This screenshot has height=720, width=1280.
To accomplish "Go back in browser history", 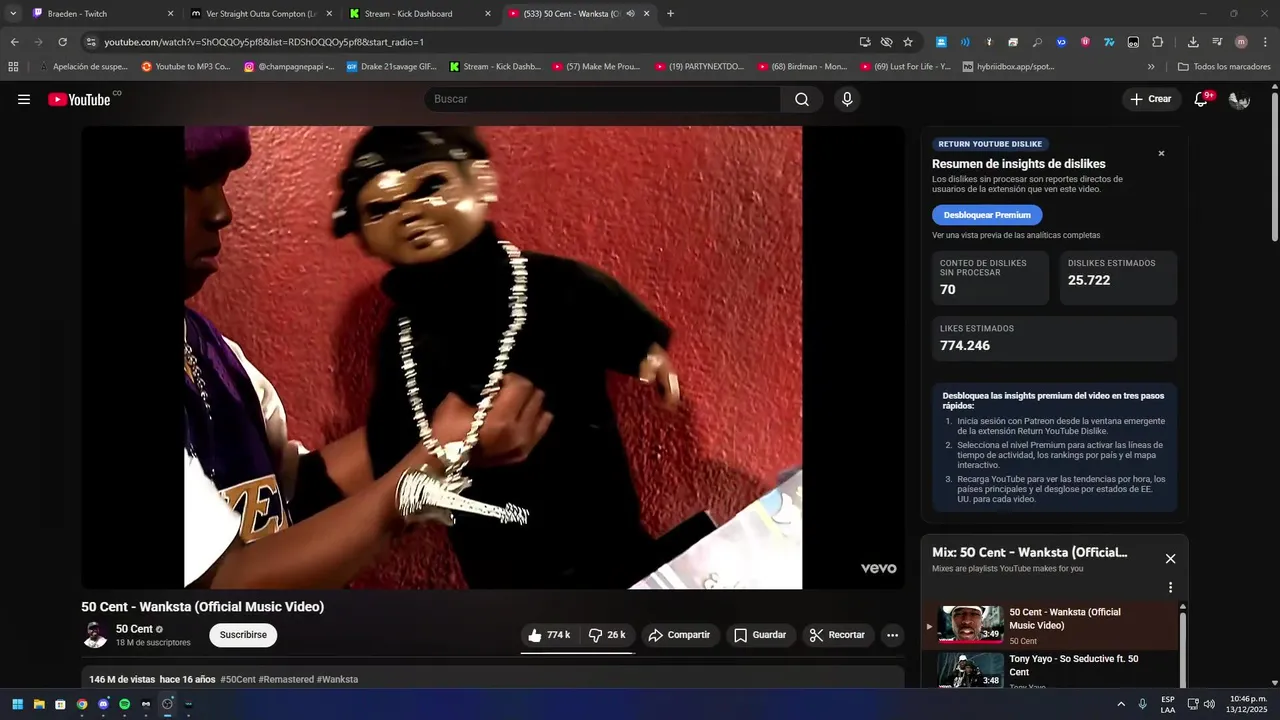I will click(x=14, y=42).
